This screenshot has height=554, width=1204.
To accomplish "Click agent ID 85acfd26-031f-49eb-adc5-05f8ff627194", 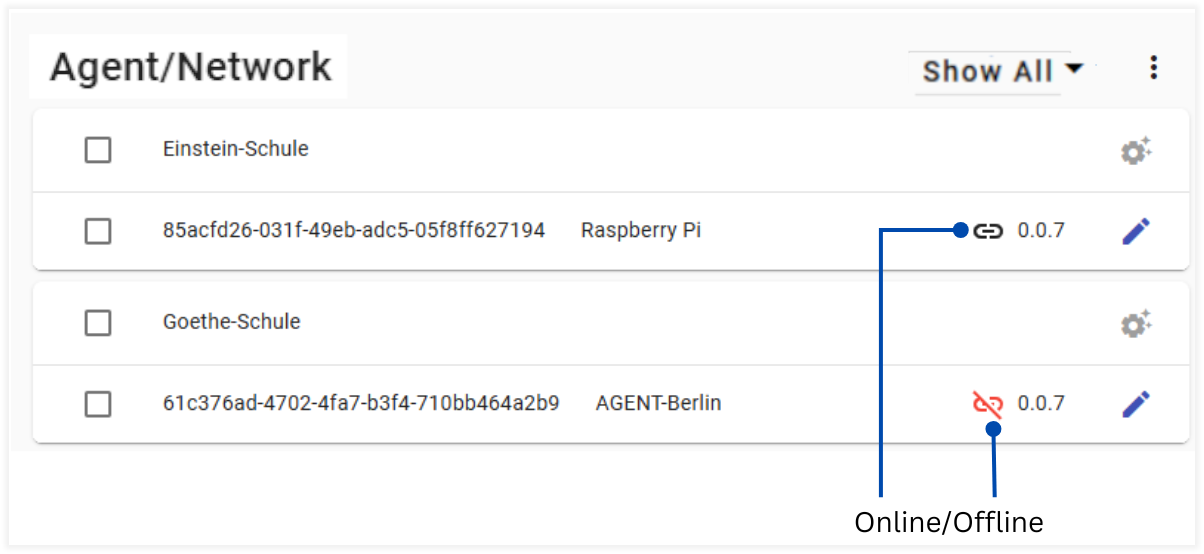I will click(354, 230).
